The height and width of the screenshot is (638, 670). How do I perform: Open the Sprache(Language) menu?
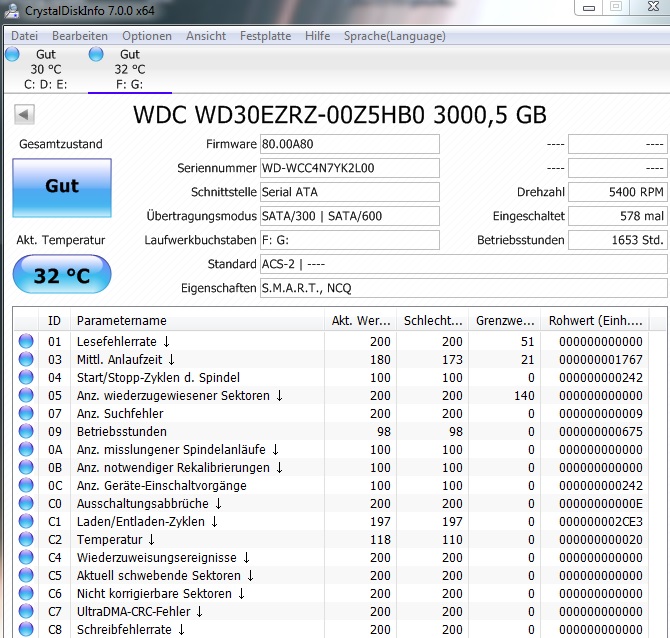pyautogui.click(x=395, y=36)
